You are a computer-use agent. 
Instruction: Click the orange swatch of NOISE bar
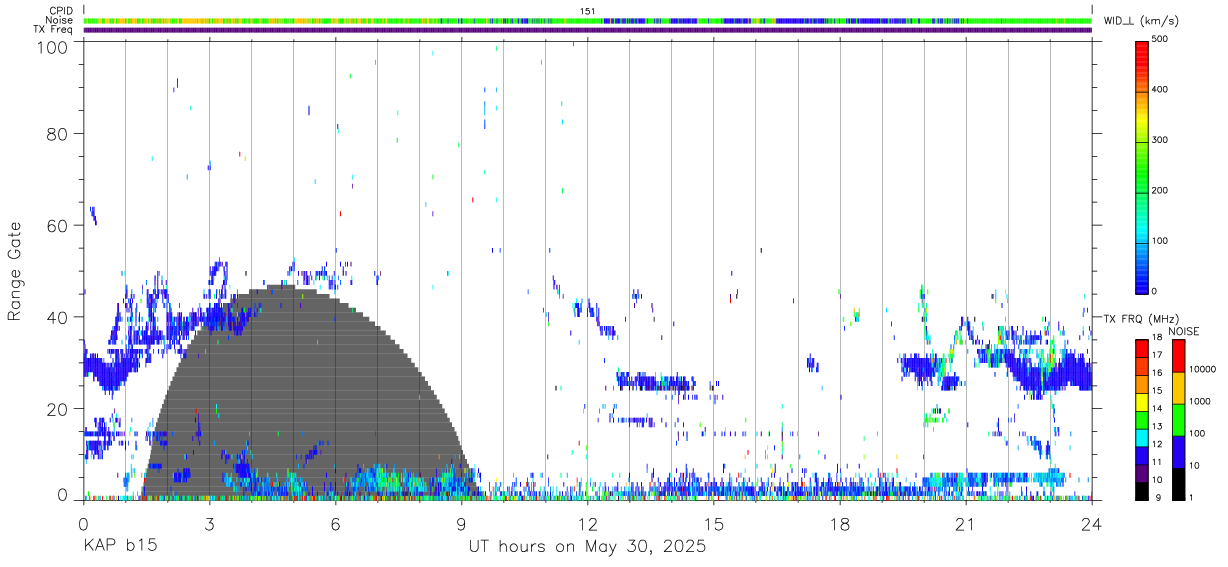[x=1177, y=388]
